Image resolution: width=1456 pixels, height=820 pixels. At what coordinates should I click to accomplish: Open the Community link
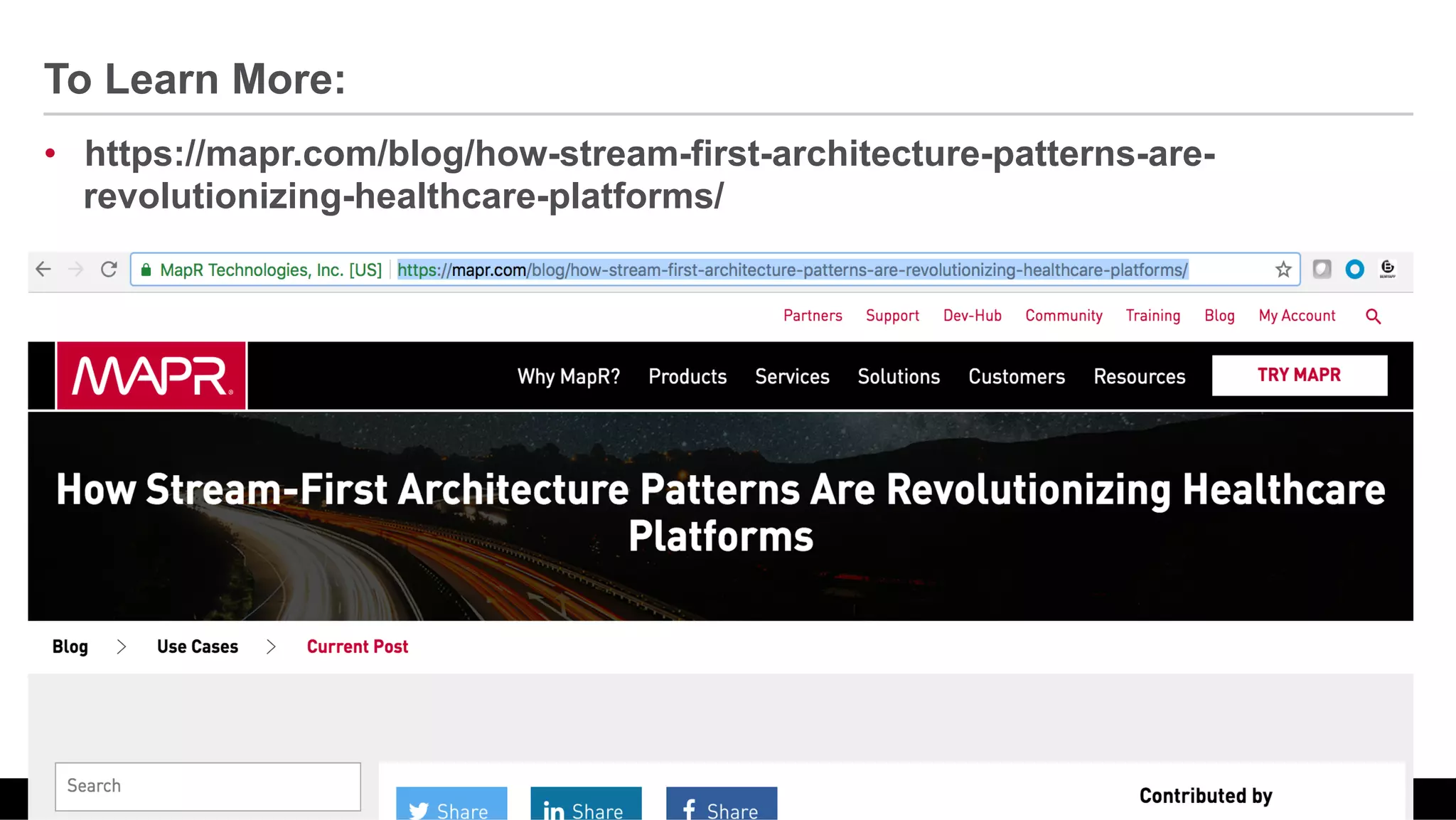pos(1064,316)
